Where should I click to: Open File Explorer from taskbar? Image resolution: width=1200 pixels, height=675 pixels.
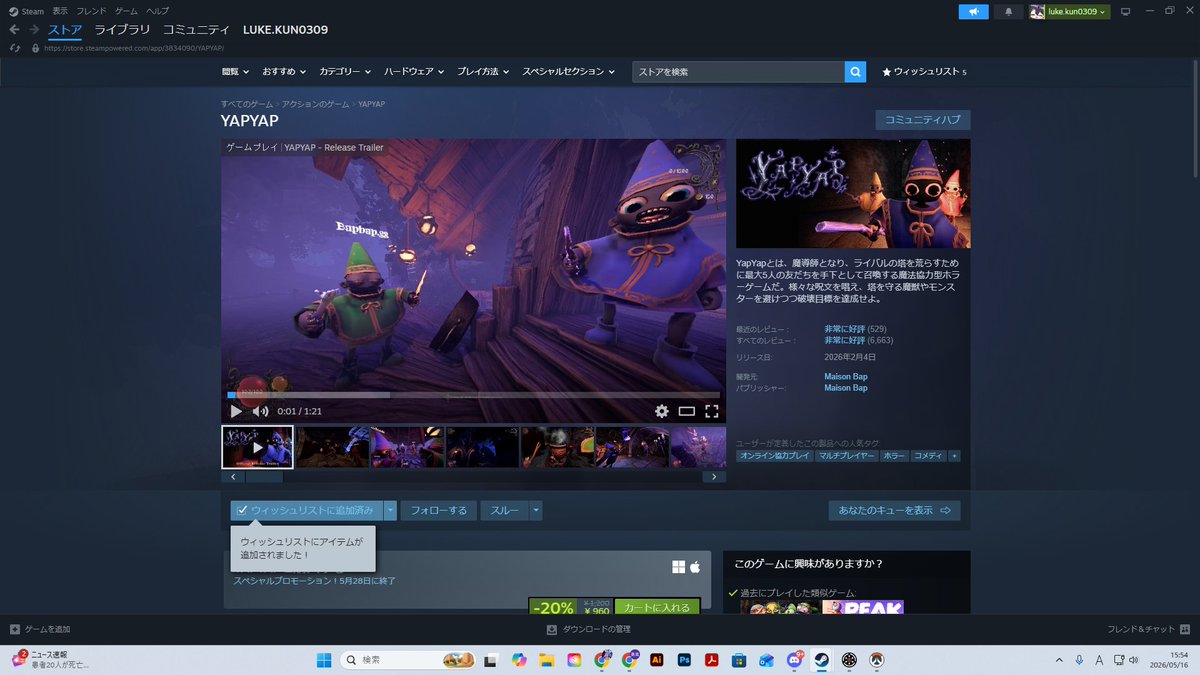click(546, 660)
